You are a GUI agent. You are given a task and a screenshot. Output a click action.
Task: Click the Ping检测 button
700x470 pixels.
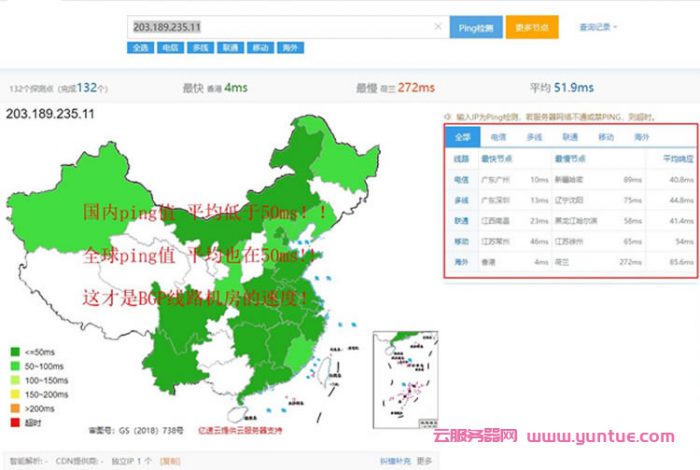pyautogui.click(x=475, y=27)
